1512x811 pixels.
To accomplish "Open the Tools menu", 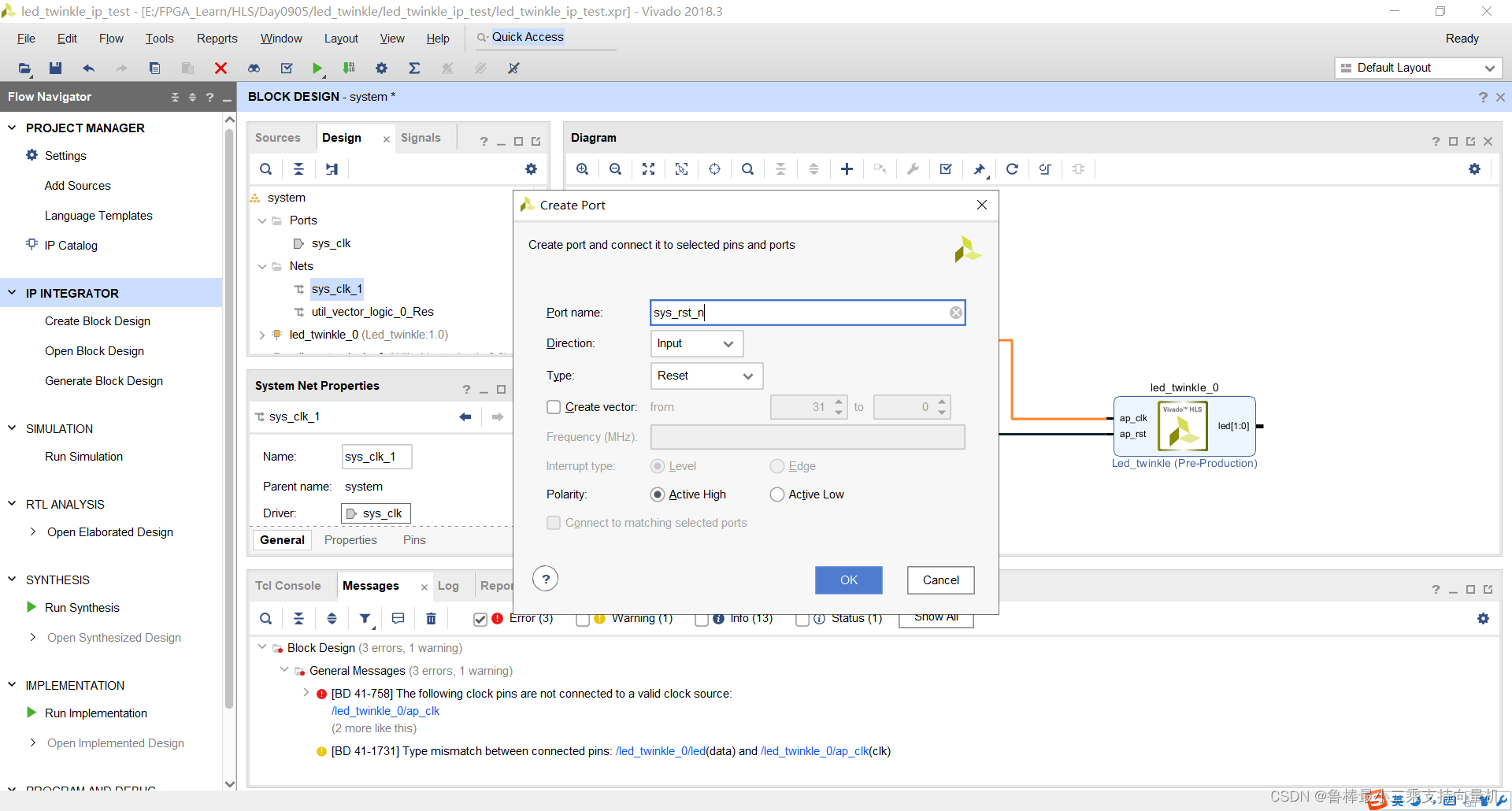I will (x=159, y=39).
